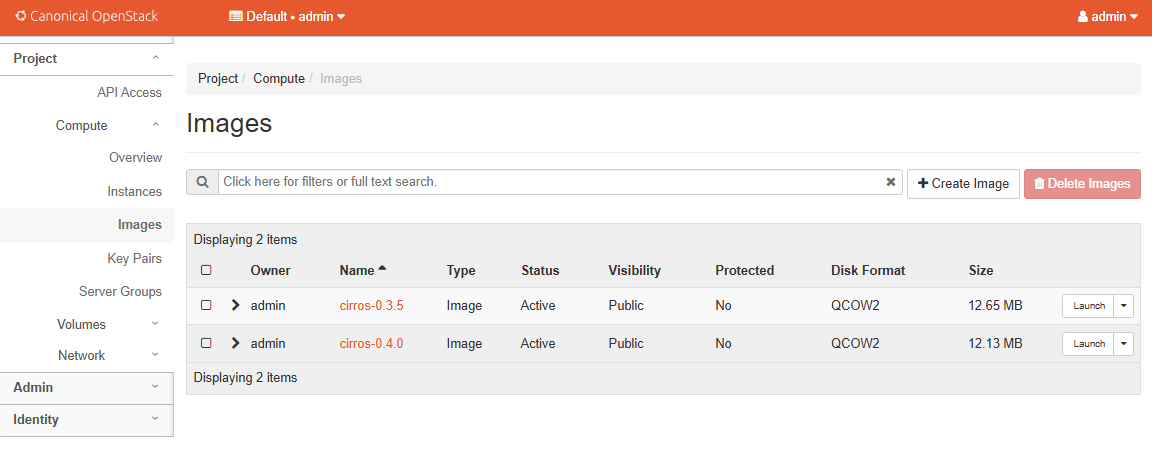Expand the cirros-0.4.0 row details chevron

coord(235,343)
